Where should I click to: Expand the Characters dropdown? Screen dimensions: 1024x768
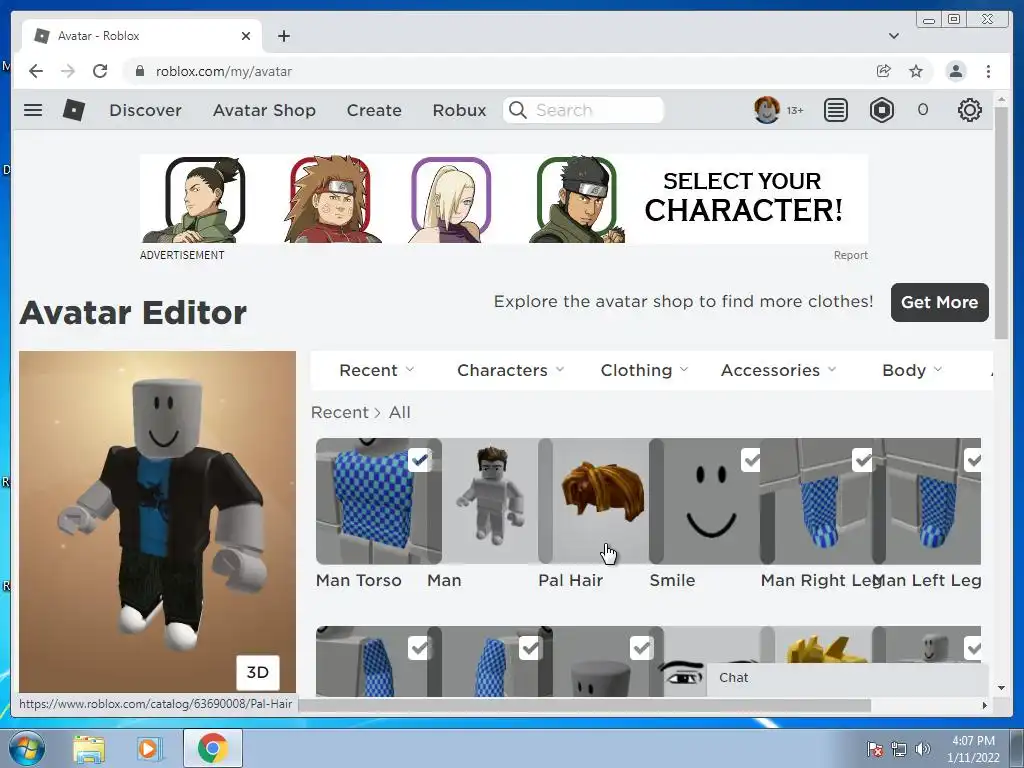tap(511, 370)
